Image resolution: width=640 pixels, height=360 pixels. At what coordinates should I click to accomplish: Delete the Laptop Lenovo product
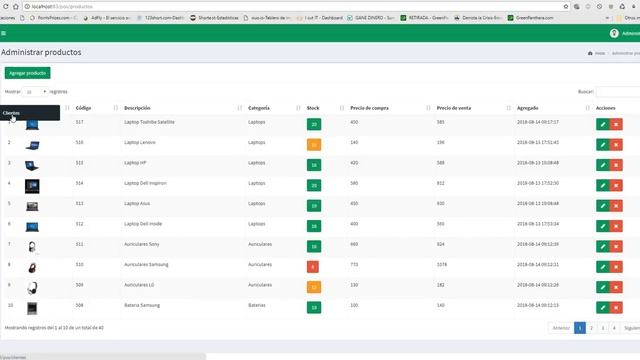tap(616, 144)
